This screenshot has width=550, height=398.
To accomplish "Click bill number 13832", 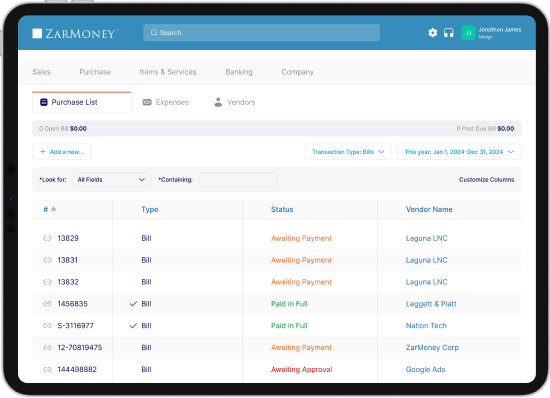I will [x=68, y=282].
